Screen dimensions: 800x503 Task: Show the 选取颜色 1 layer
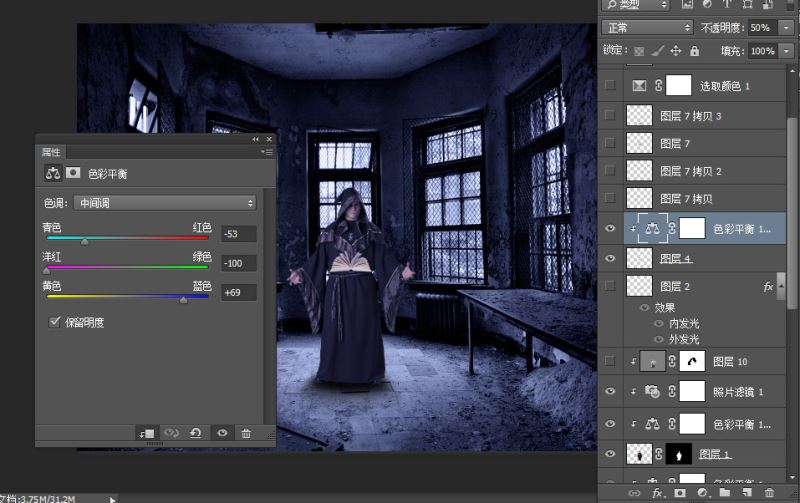click(x=610, y=86)
